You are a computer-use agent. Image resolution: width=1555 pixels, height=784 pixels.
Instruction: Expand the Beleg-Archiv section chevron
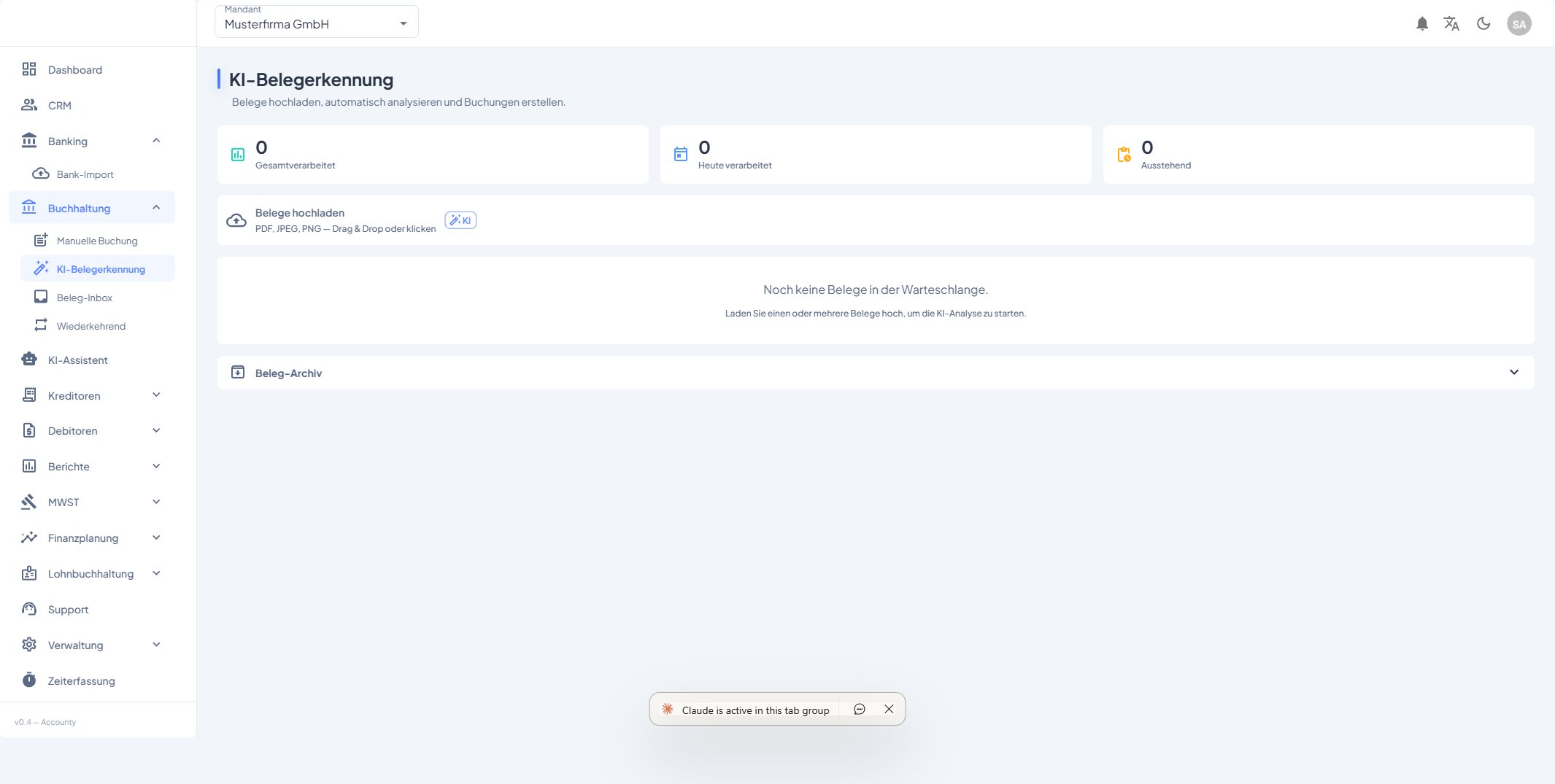point(1513,373)
